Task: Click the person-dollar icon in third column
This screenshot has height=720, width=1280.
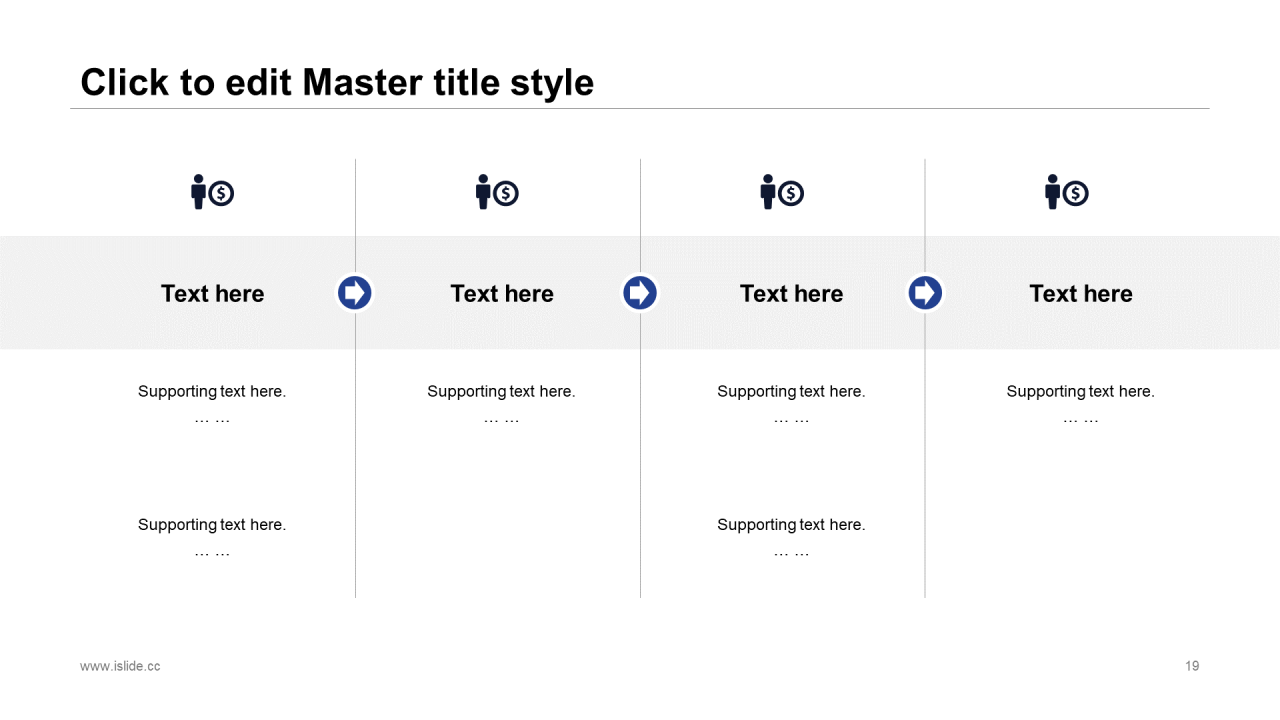Action: click(x=782, y=192)
